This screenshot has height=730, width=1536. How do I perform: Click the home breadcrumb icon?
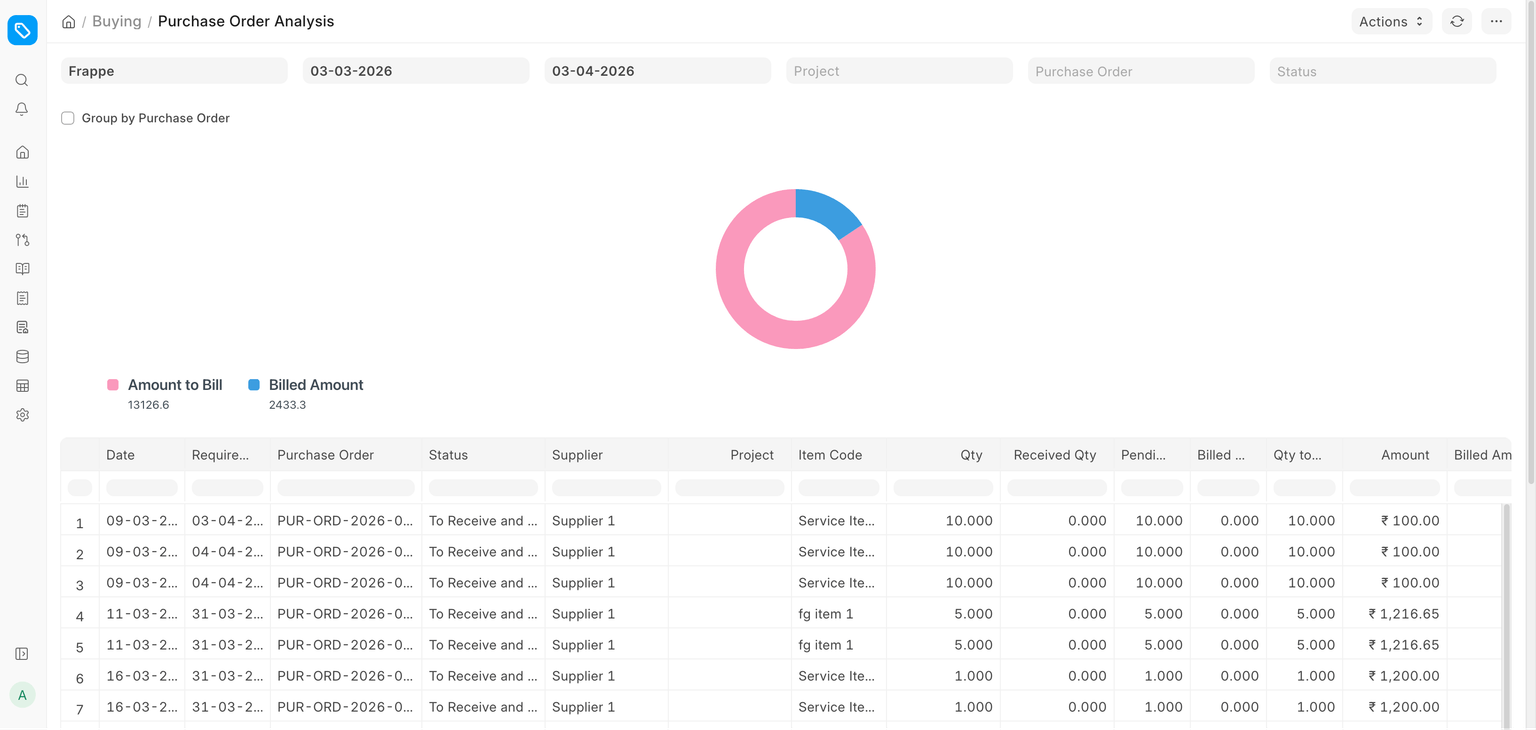(68, 22)
